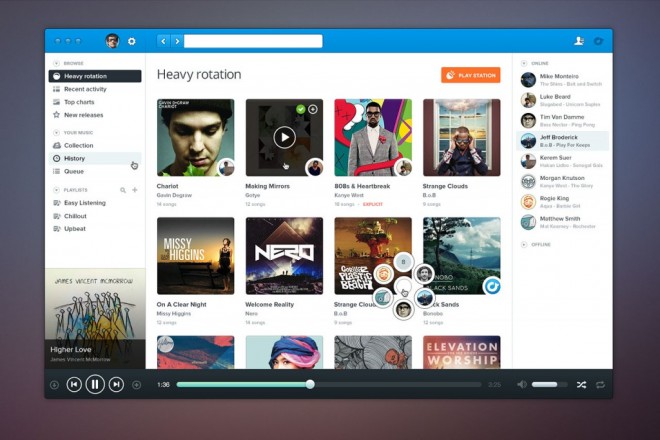Open the Chariot album cover
The height and width of the screenshot is (440, 660).
pos(195,137)
